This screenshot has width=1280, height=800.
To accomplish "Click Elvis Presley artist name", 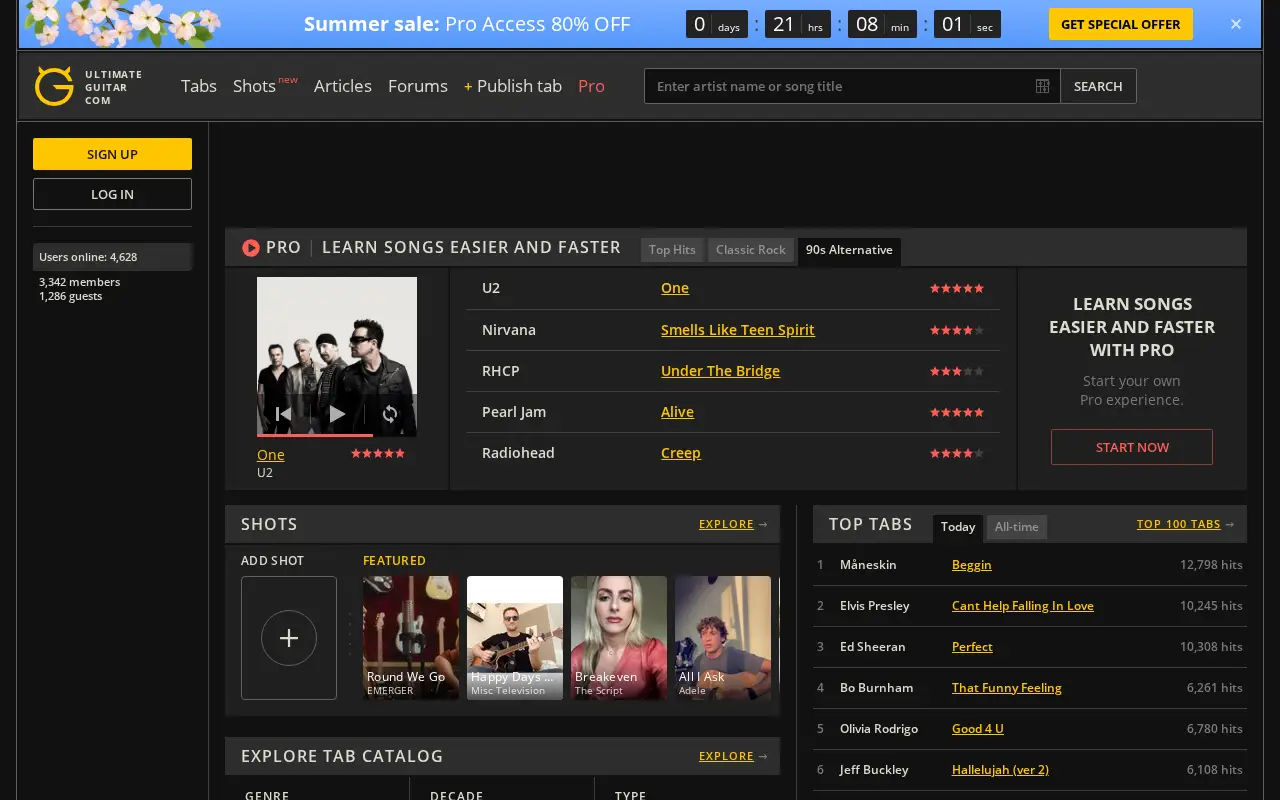I will 875,606.
